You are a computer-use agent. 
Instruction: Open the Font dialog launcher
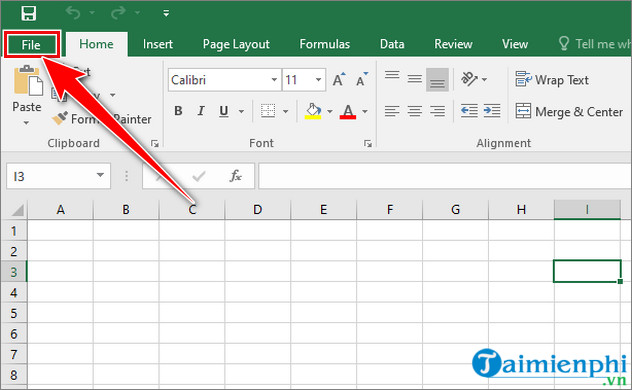tap(368, 143)
